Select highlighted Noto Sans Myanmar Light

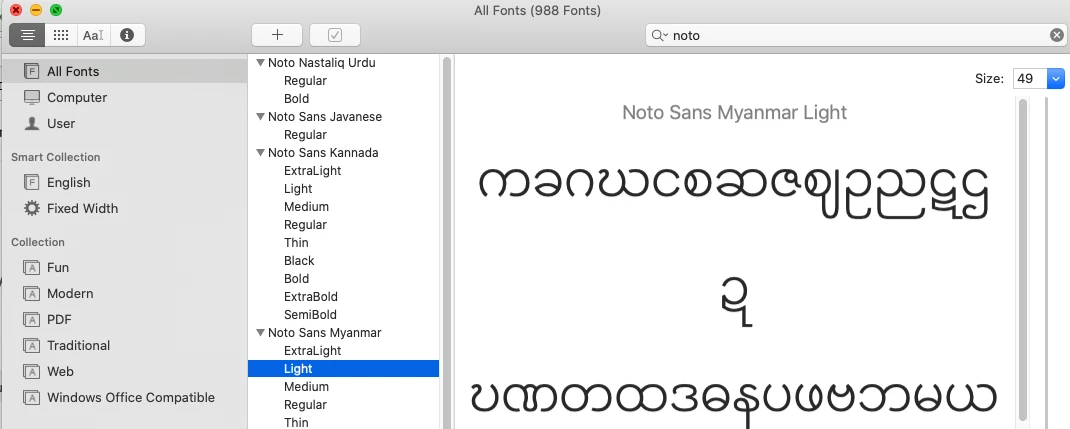coord(343,369)
